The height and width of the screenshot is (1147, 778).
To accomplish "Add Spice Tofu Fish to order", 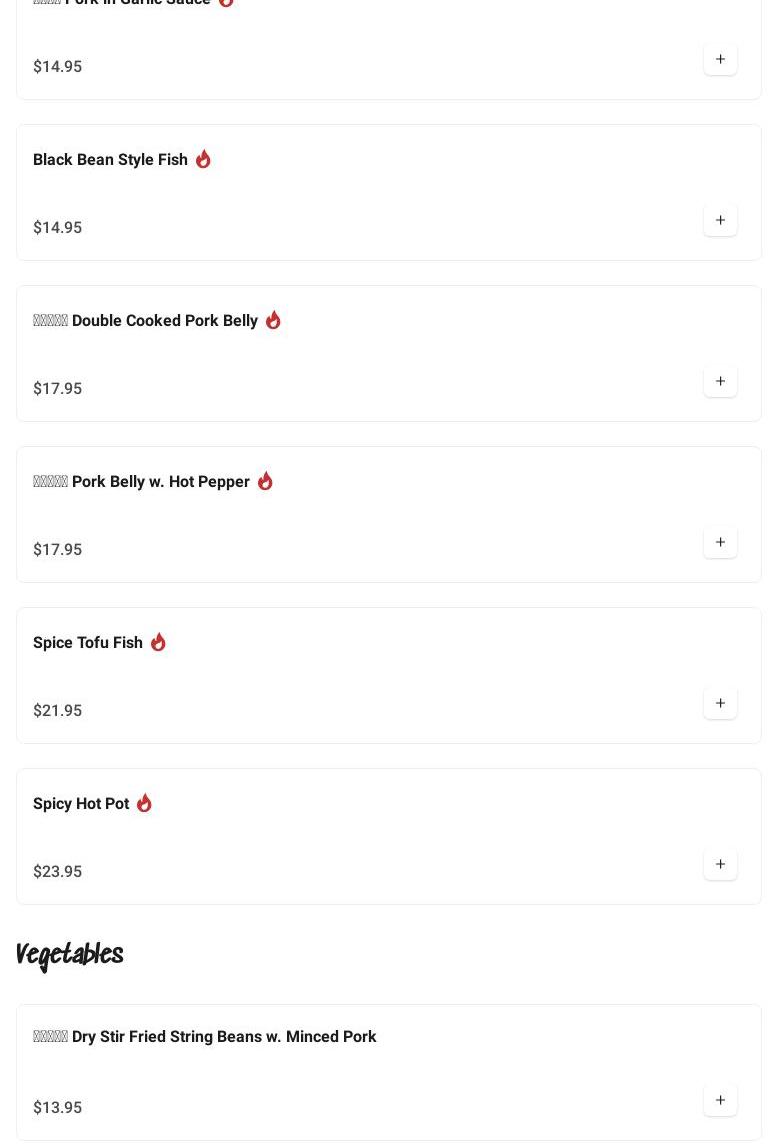I will tap(720, 703).
